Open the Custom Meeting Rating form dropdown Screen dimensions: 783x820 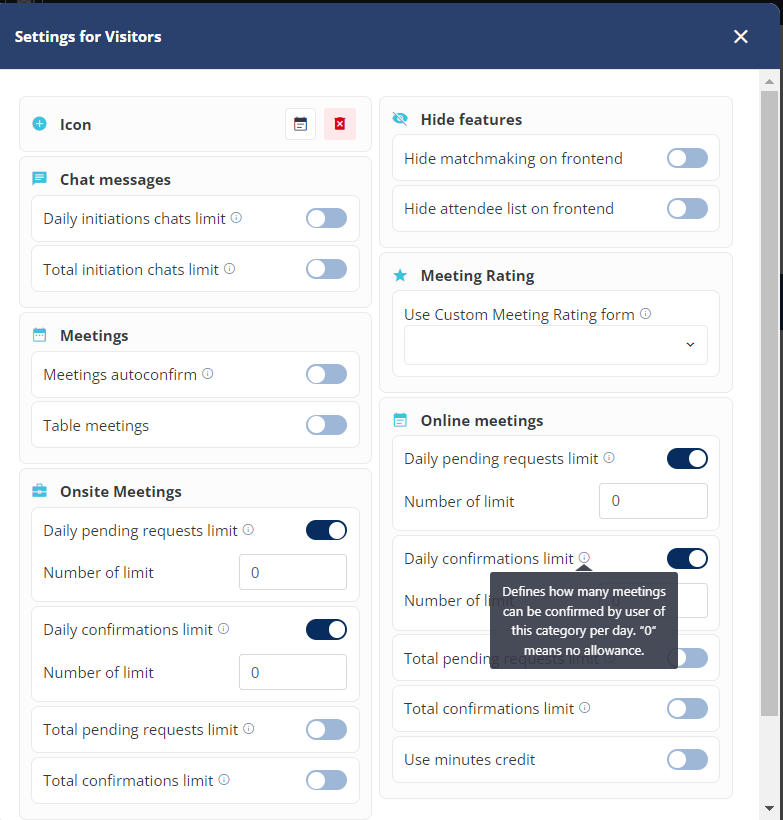point(555,345)
